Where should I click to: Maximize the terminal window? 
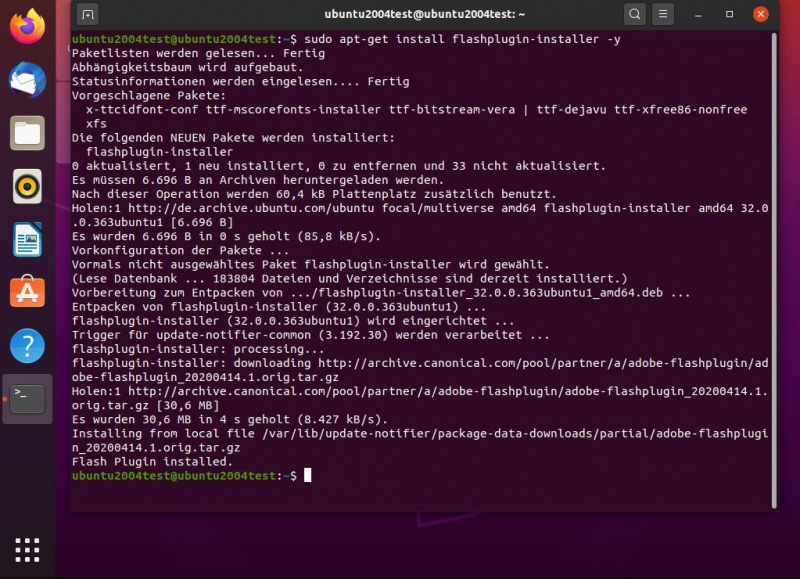pyautogui.click(x=730, y=14)
